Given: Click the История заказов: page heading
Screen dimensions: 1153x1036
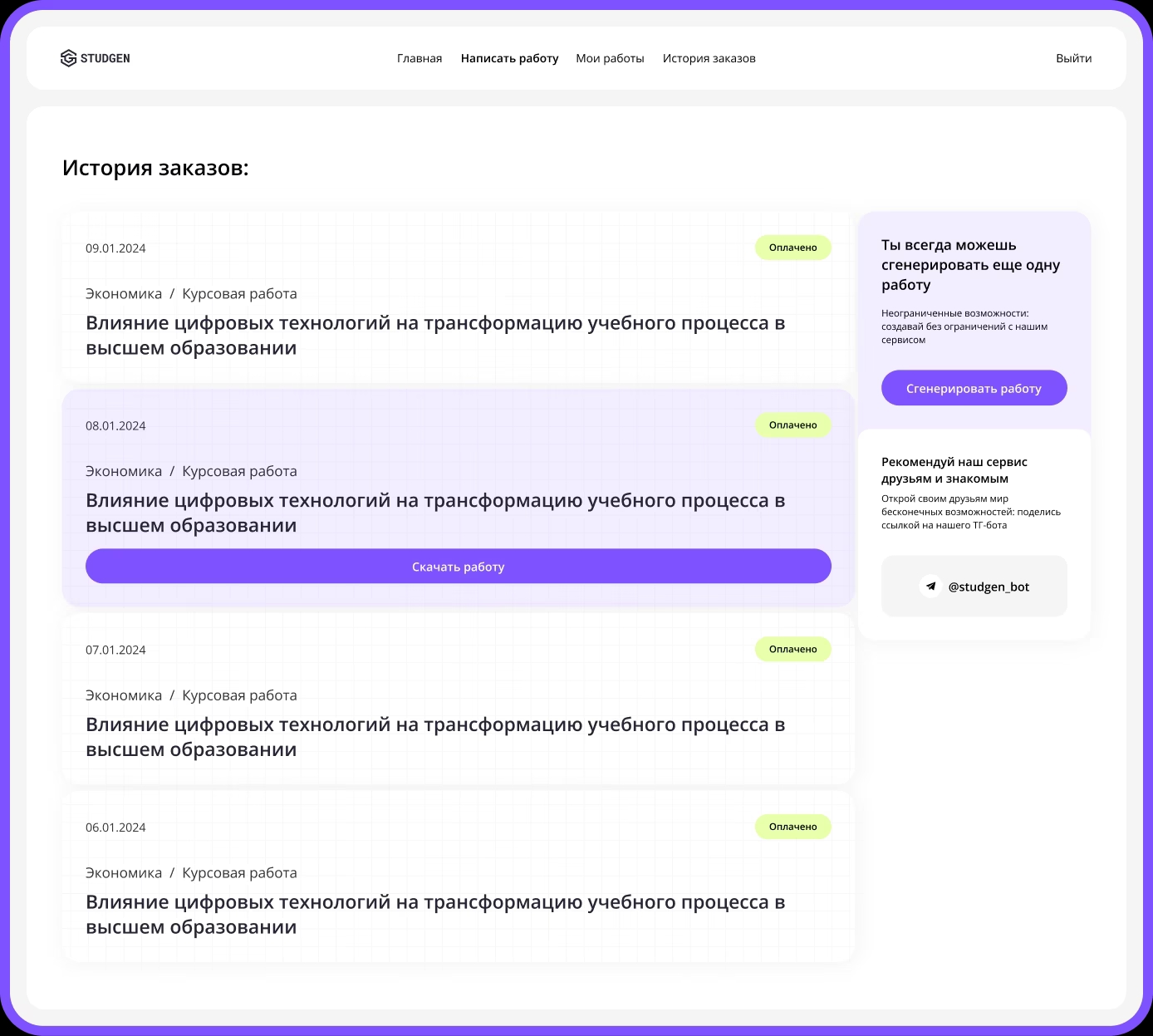Looking at the screenshot, I should 155,168.
